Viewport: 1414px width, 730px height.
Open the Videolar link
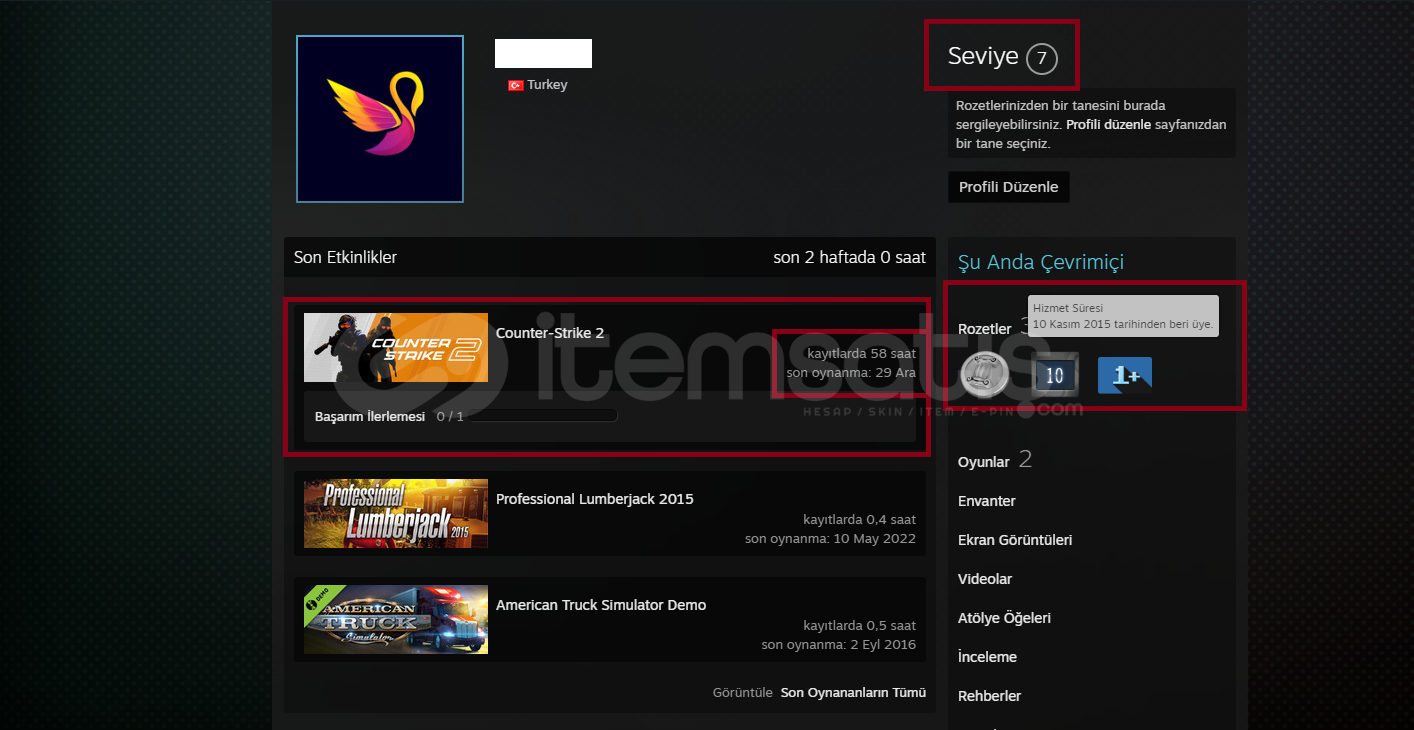pyautogui.click(x=985, y=579)
